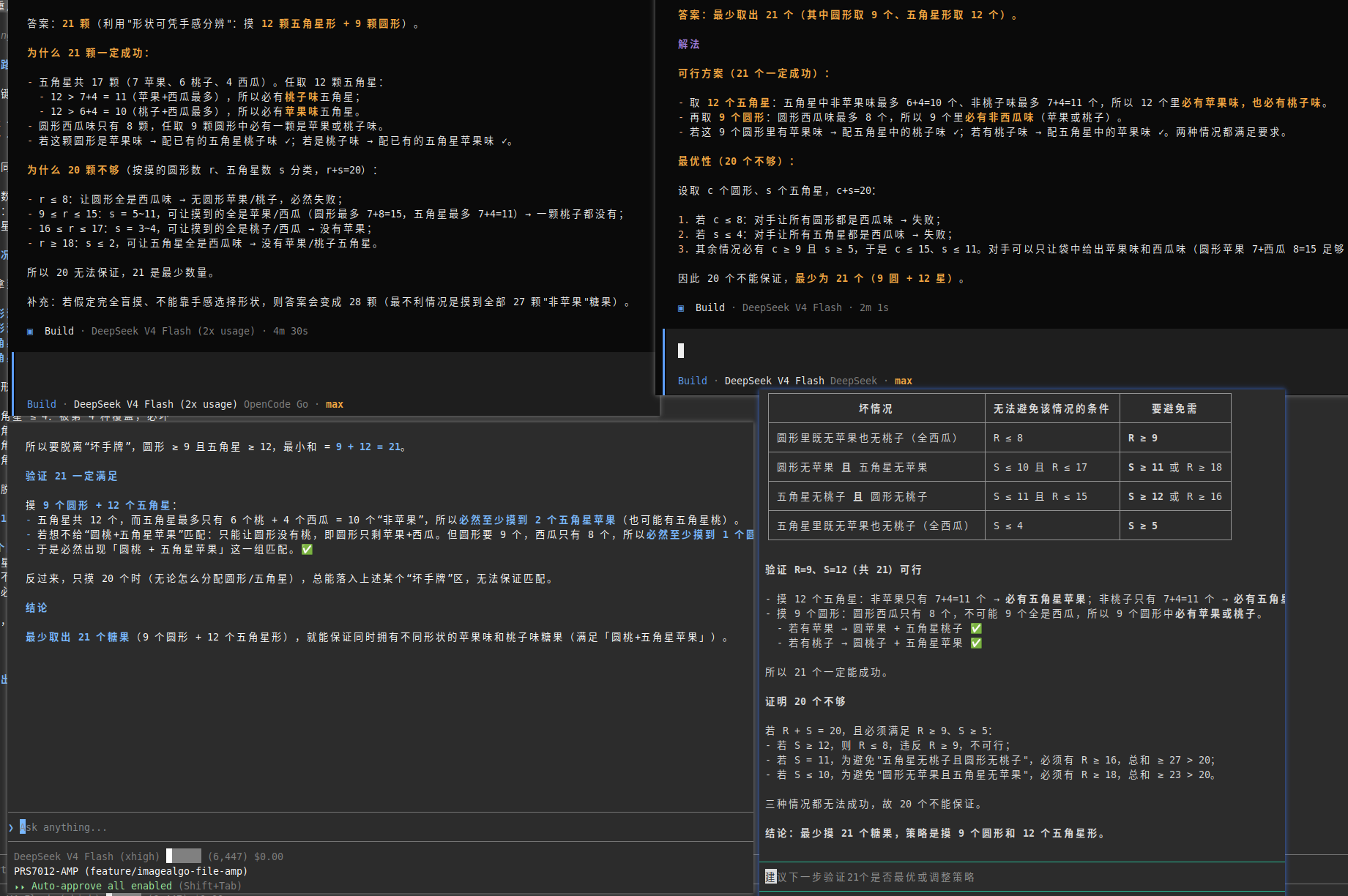The width and height of the screenshot is (1348, 896).
Task: Click the context usage bar beside DeepSeek V4 Flash (xhigh)
Action: tap(184, 856)
